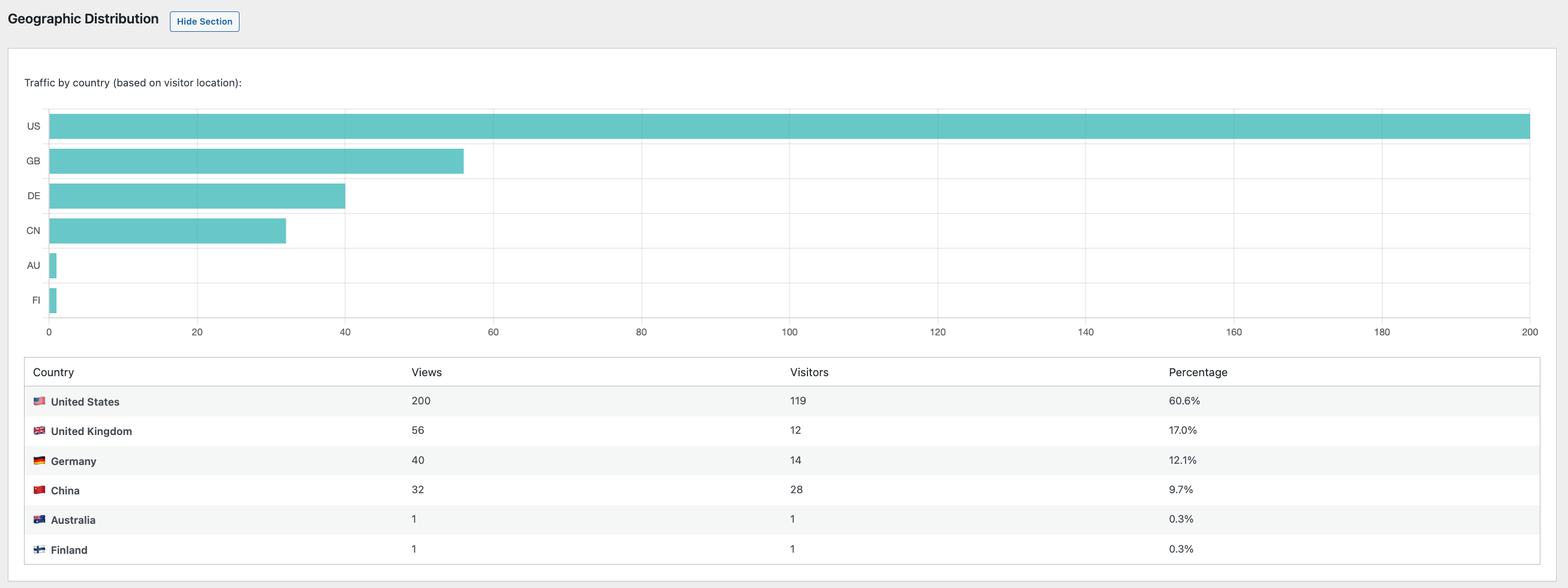1568x588 pixels.
Task: Click the GB bar in chart
Action: (256, 161)
